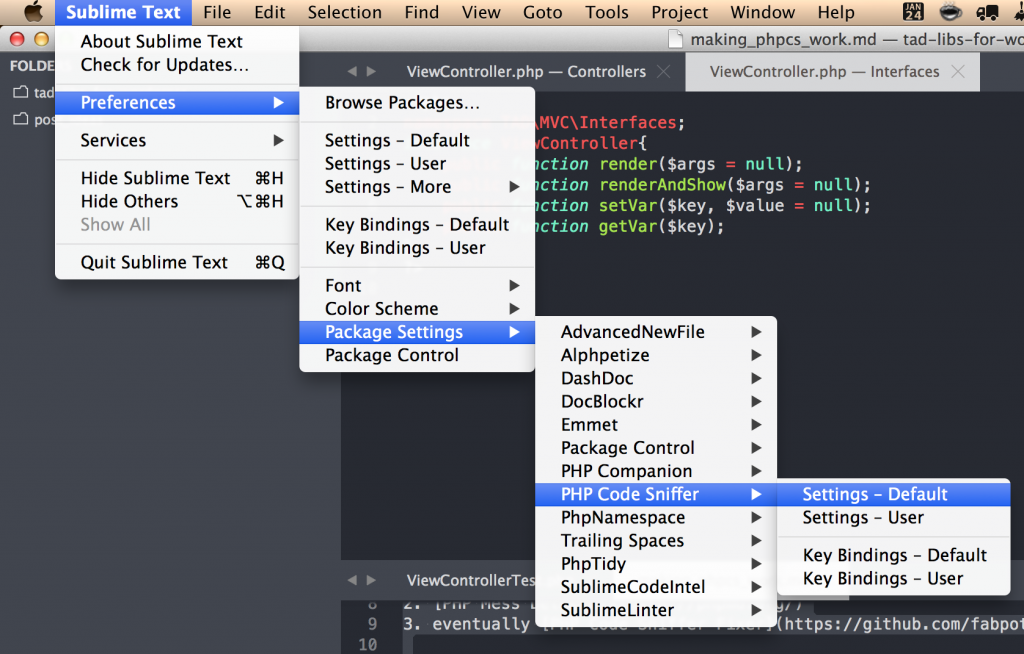
Task: Click the markdown file icon in title bar
Action: [x=676, y=39]
